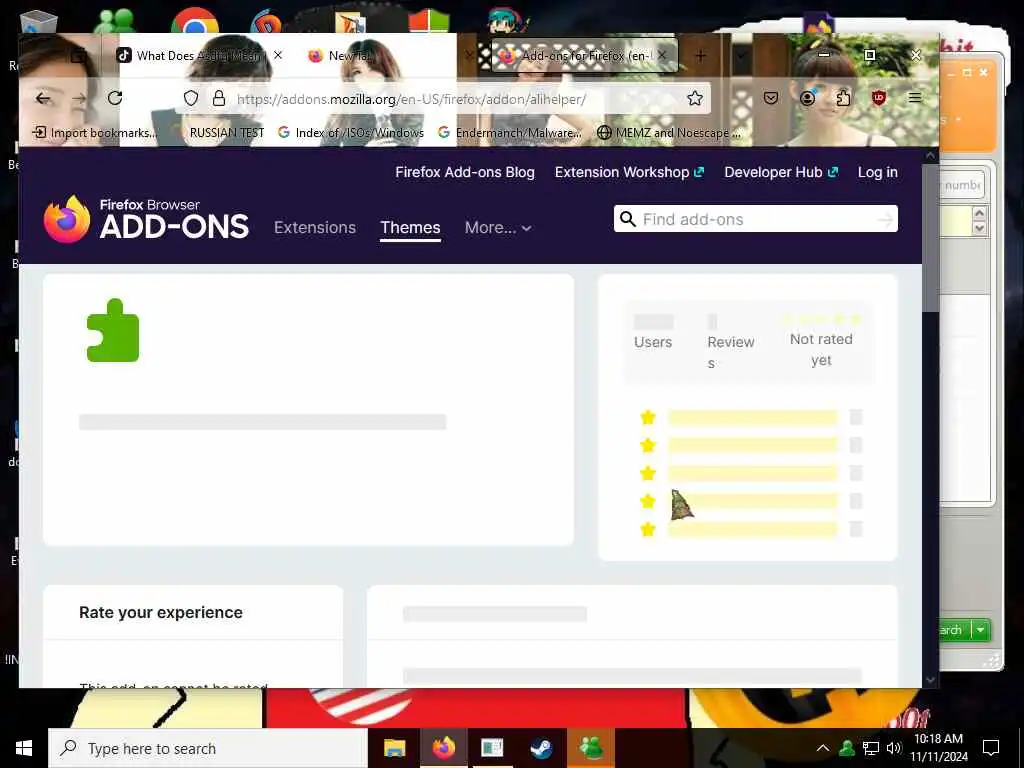Open Google Chrome desktop shortcut
This screenshot has height=768, width=1024.
coord(195,21)
